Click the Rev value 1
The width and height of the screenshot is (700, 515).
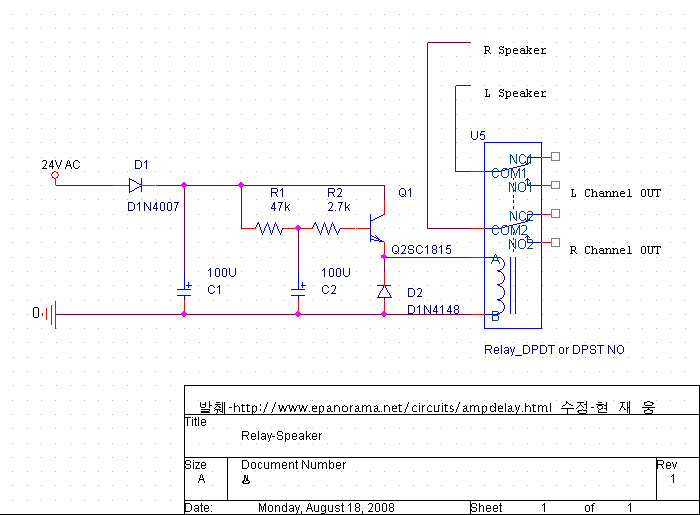673,479
